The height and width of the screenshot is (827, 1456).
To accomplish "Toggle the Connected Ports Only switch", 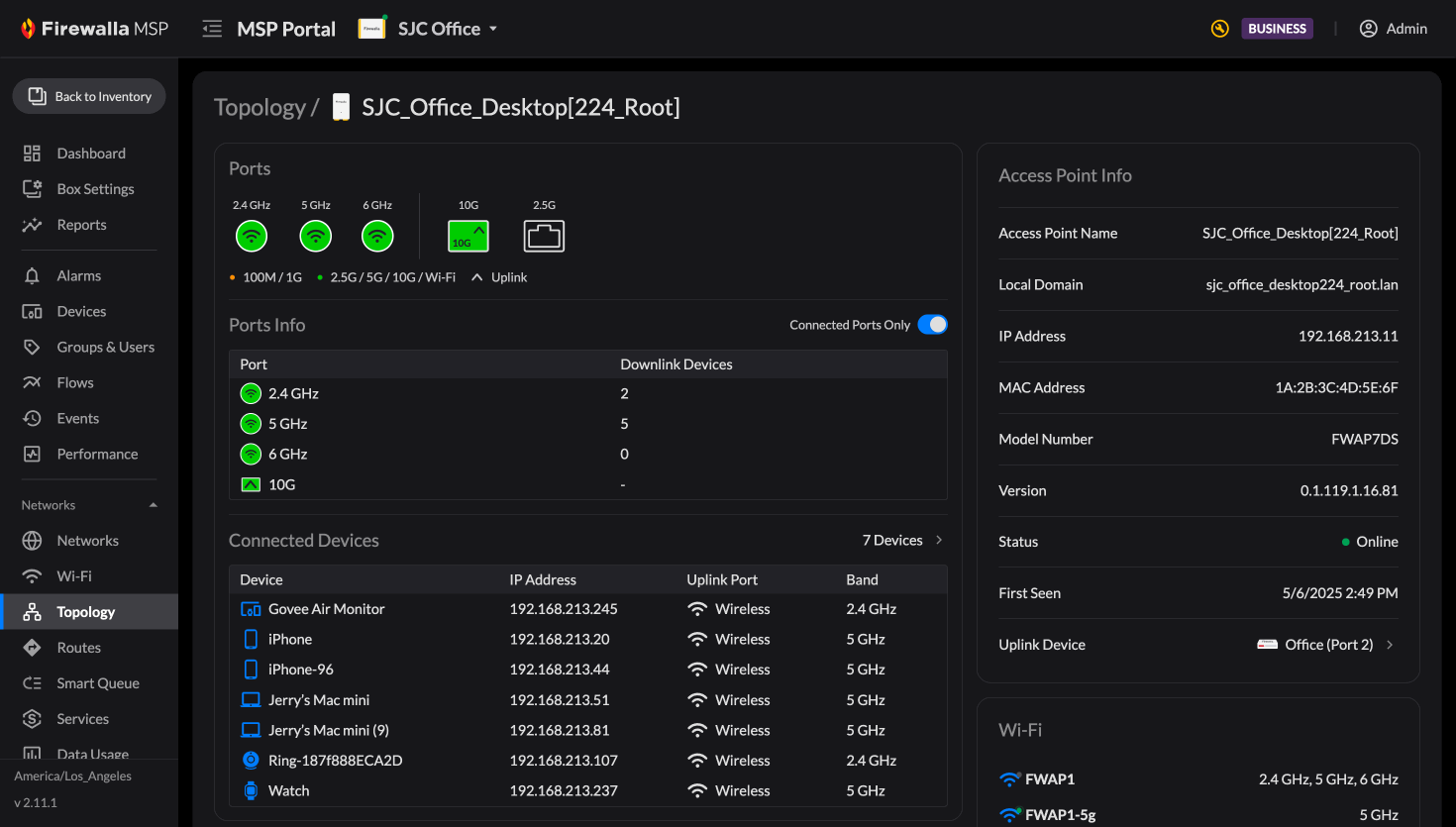I will (932, 325).
